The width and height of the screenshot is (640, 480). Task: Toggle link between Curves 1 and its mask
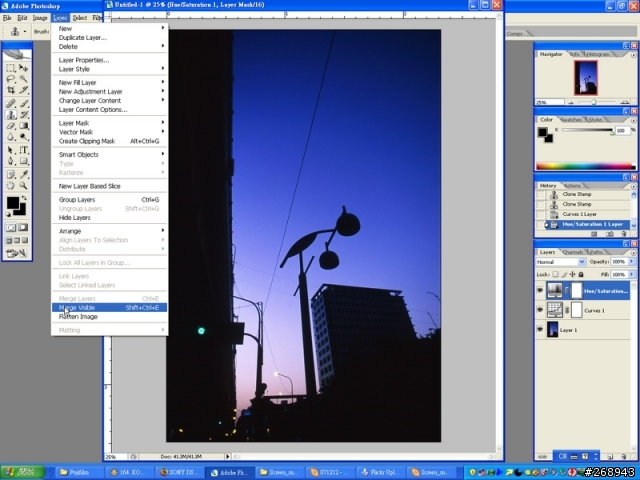[567, 310]
